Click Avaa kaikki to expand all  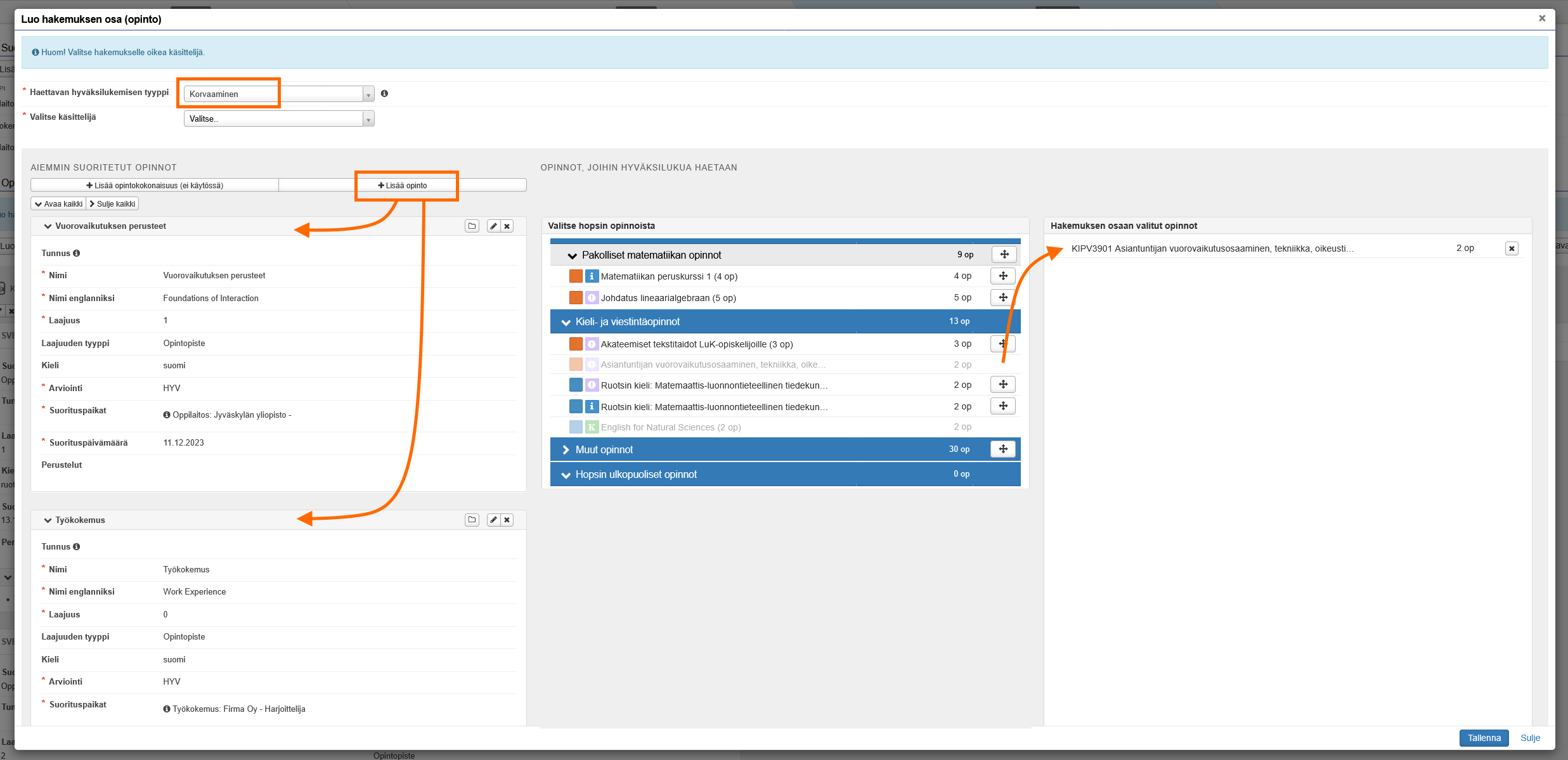pos(58,204)
